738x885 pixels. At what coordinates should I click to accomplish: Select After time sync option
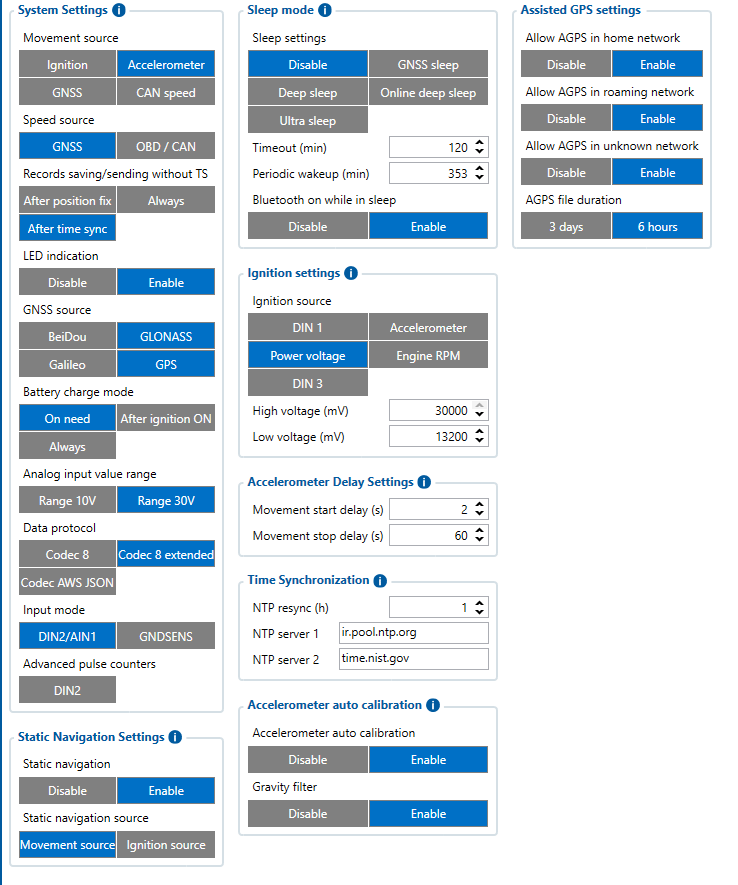click(67, 228)
